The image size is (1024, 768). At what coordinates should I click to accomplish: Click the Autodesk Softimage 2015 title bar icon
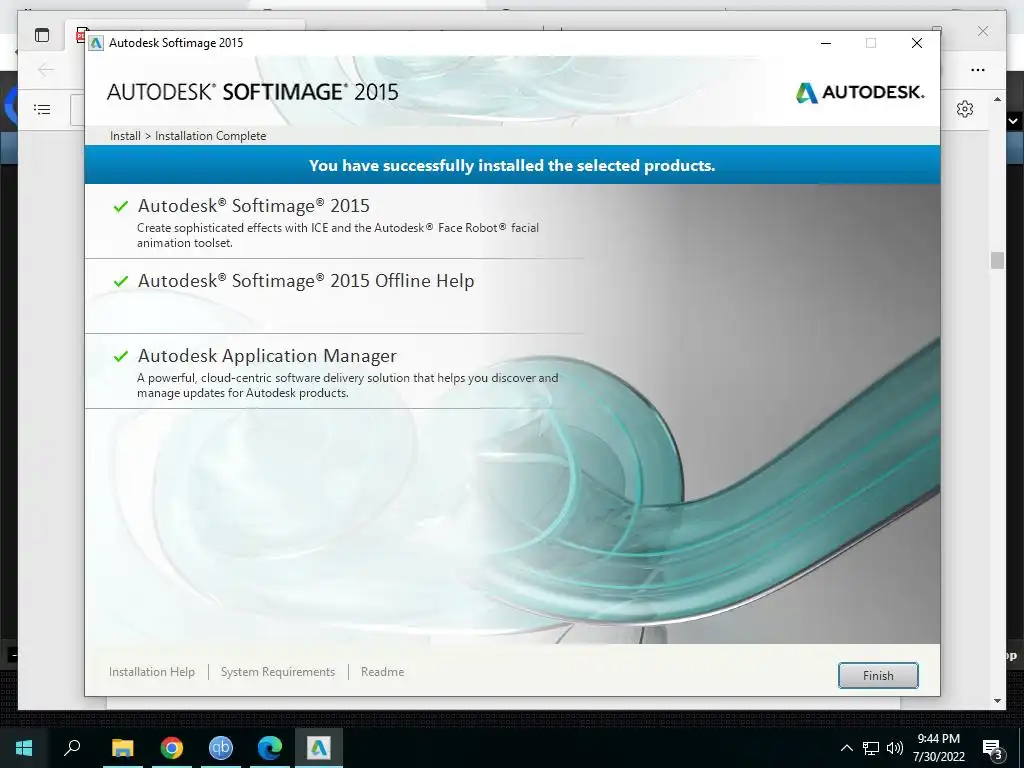point(96,43)
